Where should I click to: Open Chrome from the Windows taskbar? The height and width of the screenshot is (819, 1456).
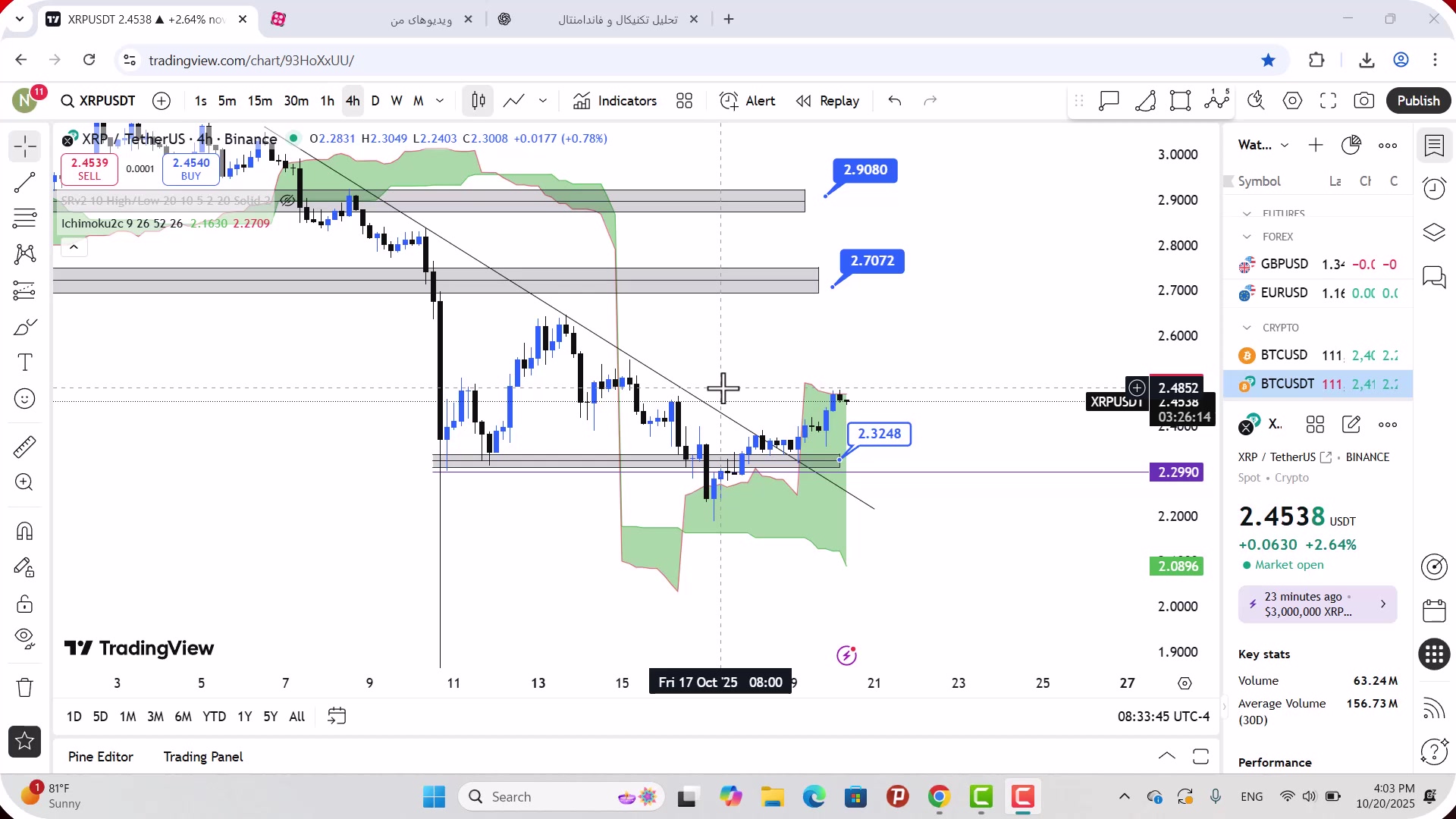(x=939, y=796)
